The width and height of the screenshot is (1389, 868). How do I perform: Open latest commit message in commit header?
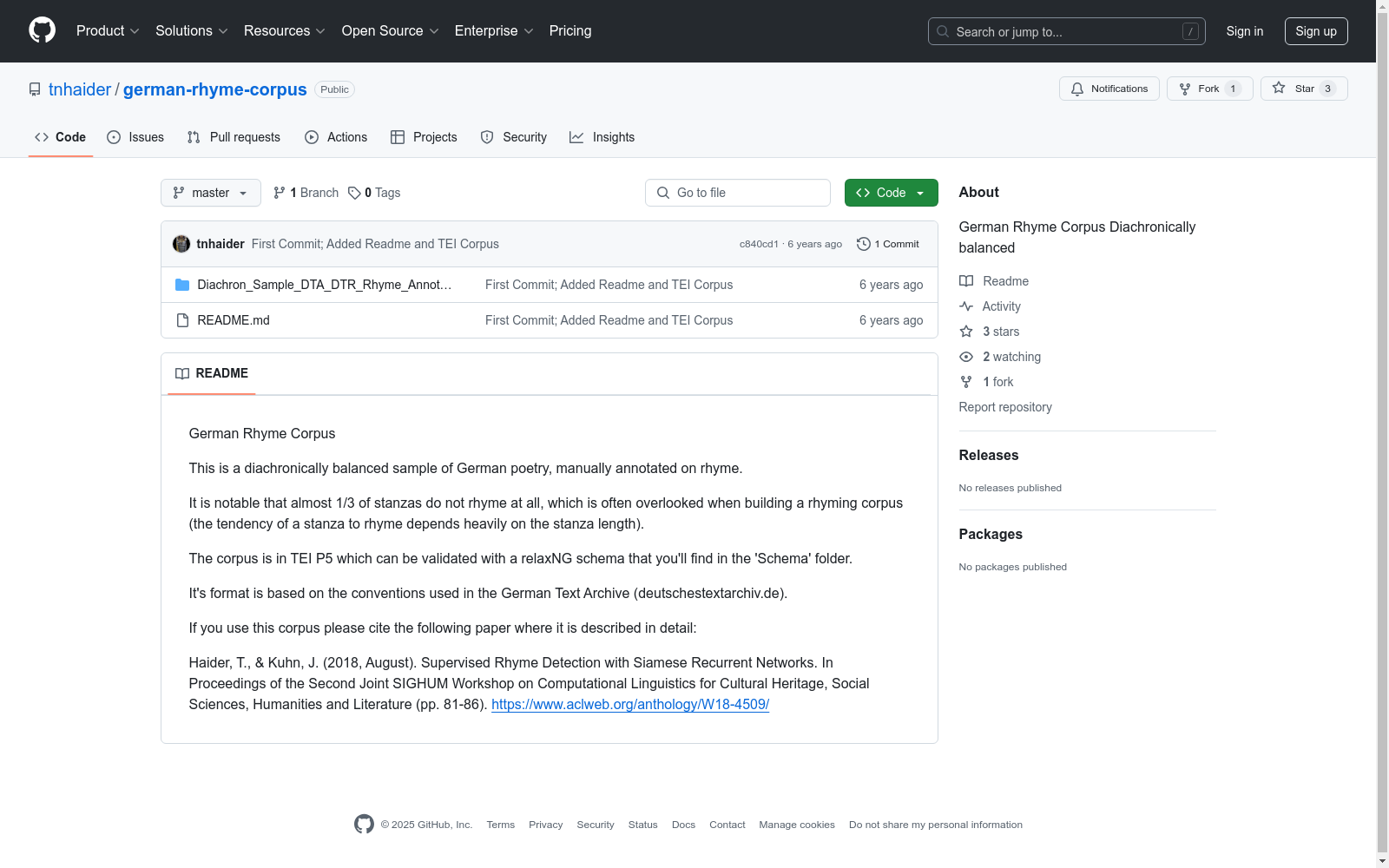[375, 244]
